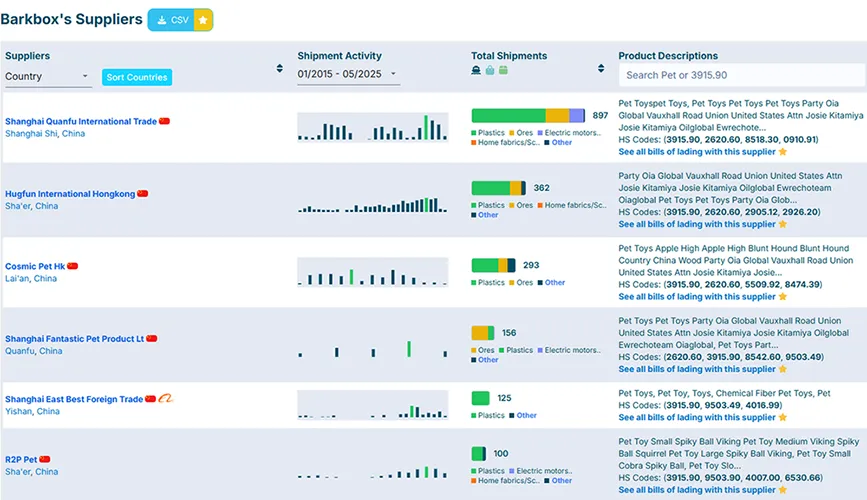Viewport: 867px width, 500px height.
Task: Click China flag beside Shanghai Fantastic Pet
Action: click(x=152, y=338)
